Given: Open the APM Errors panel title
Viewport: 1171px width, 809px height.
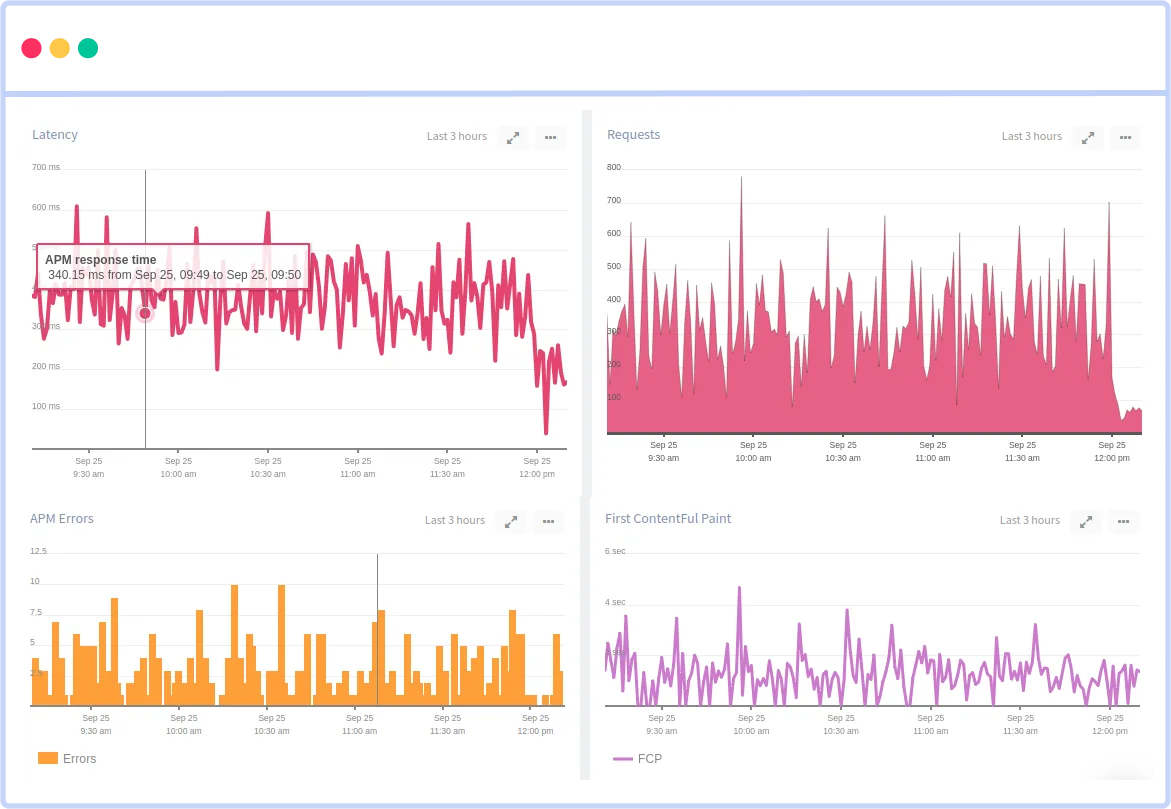Looking at the screenshot, I should pos(62,518).
